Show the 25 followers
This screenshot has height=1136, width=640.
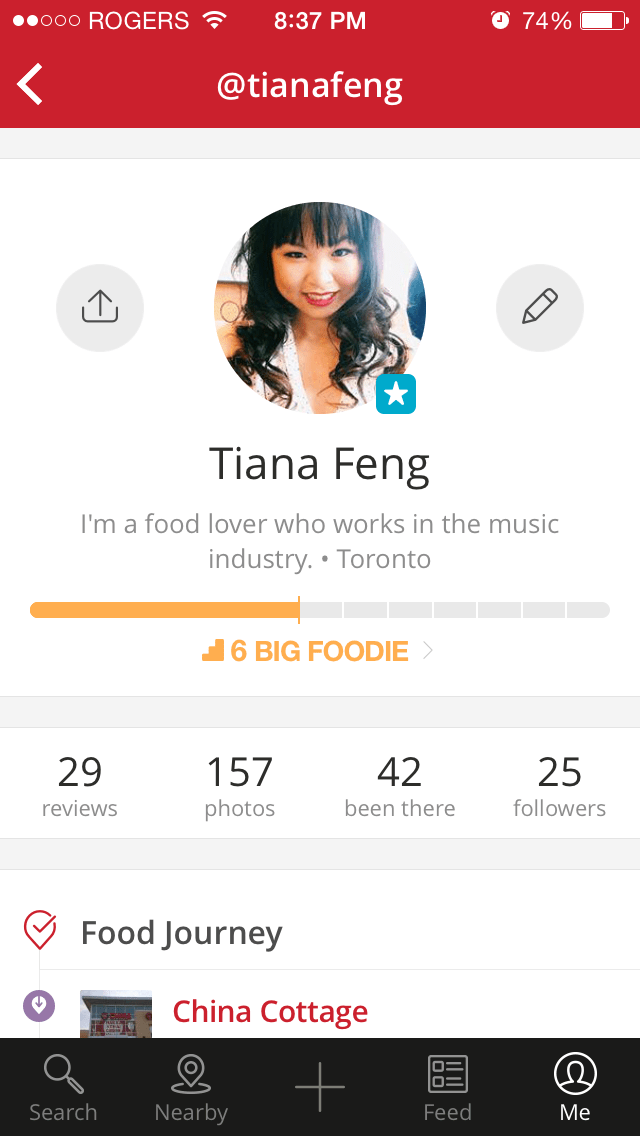tap(559, 786)
